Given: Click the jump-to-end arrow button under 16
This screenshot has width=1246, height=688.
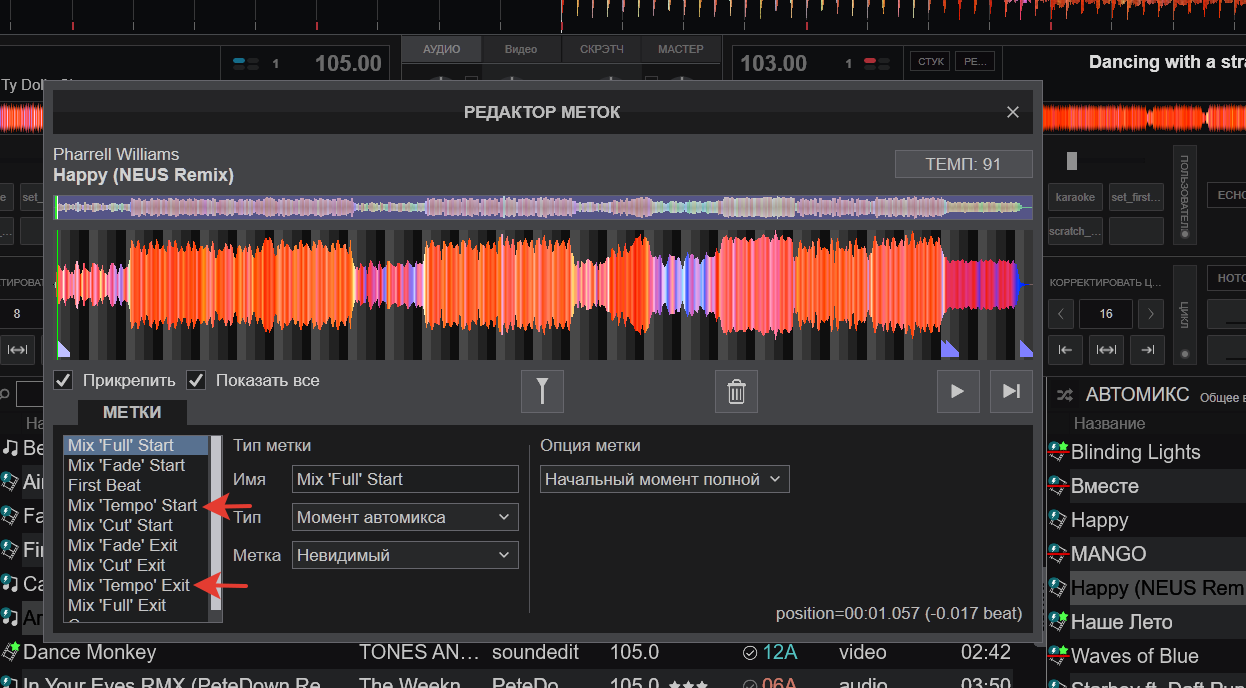Looking at the screenshot, I should tap(1147, 349).
